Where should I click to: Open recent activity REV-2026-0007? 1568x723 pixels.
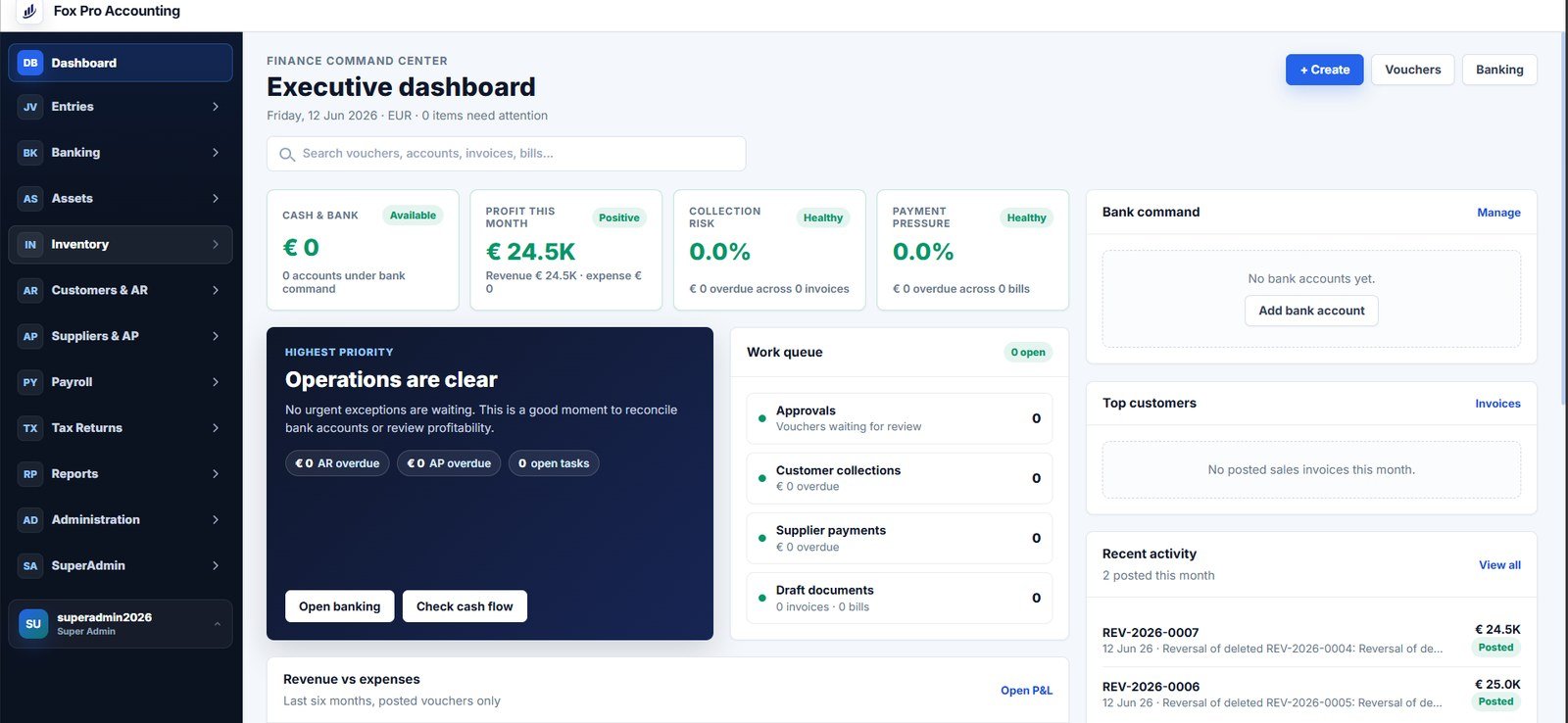[x=1311, y=640]
